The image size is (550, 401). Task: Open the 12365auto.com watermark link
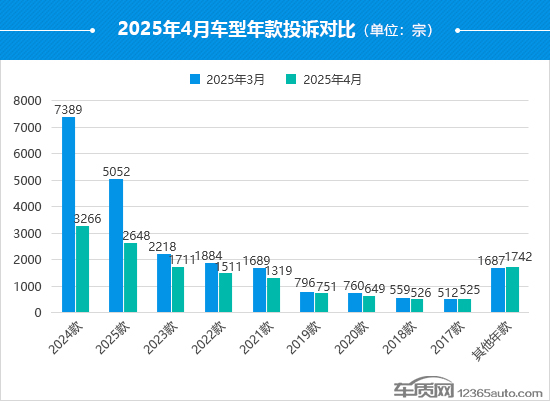[x=500, y=393]
